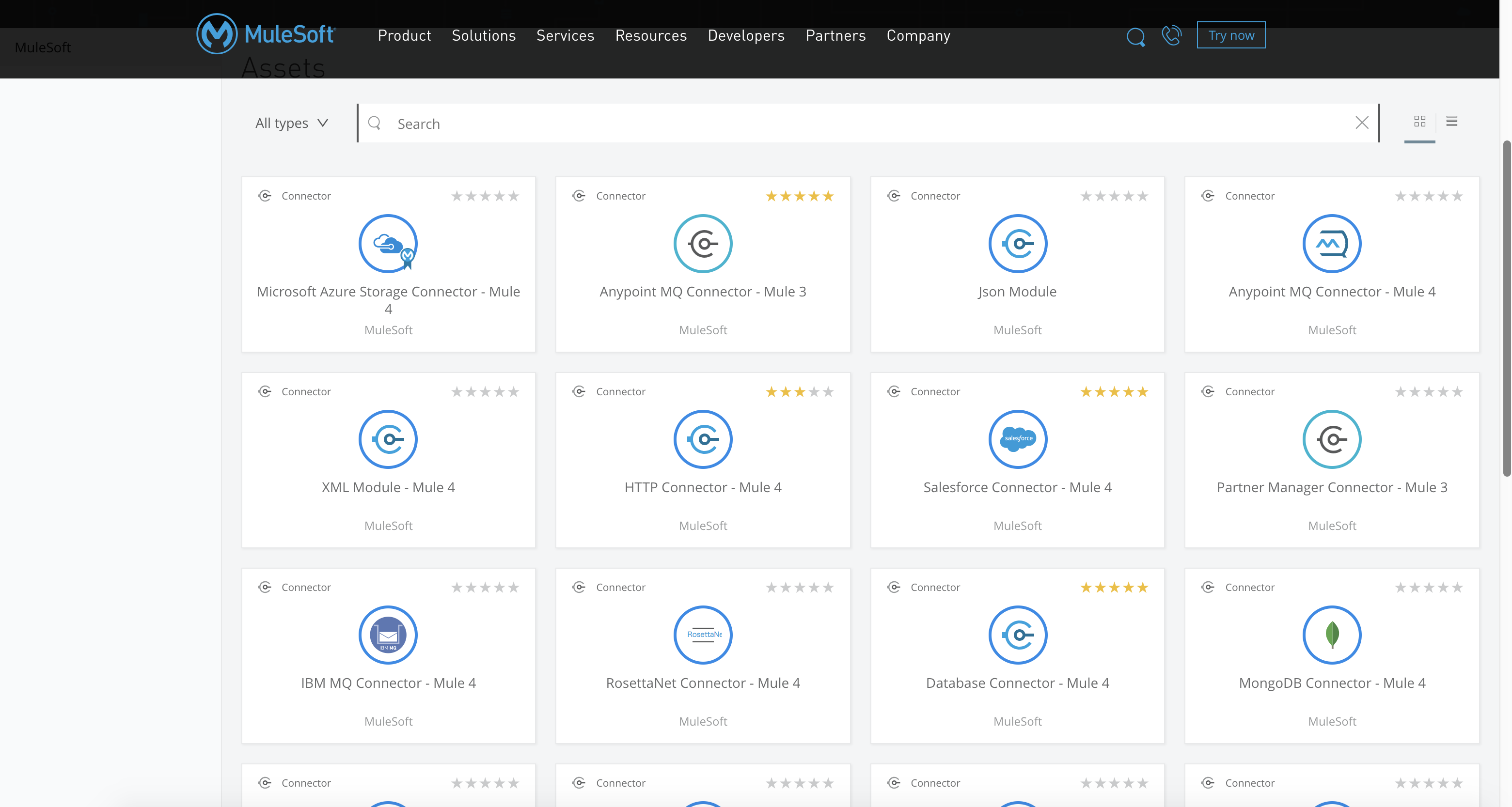This screenshot has height=807, width=1512.
Task: Click the Try now button
Action: 1231,34
